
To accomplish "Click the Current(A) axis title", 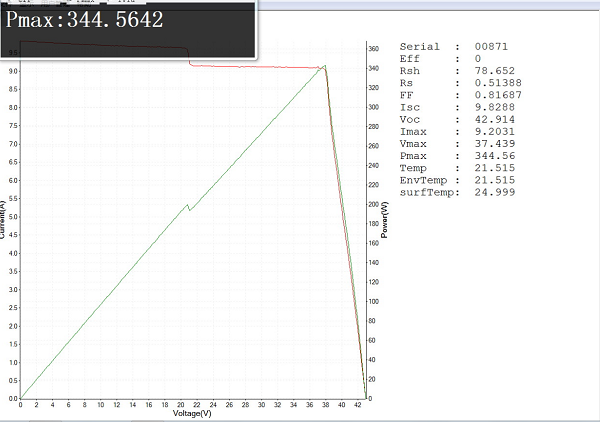I will (2, 220).
